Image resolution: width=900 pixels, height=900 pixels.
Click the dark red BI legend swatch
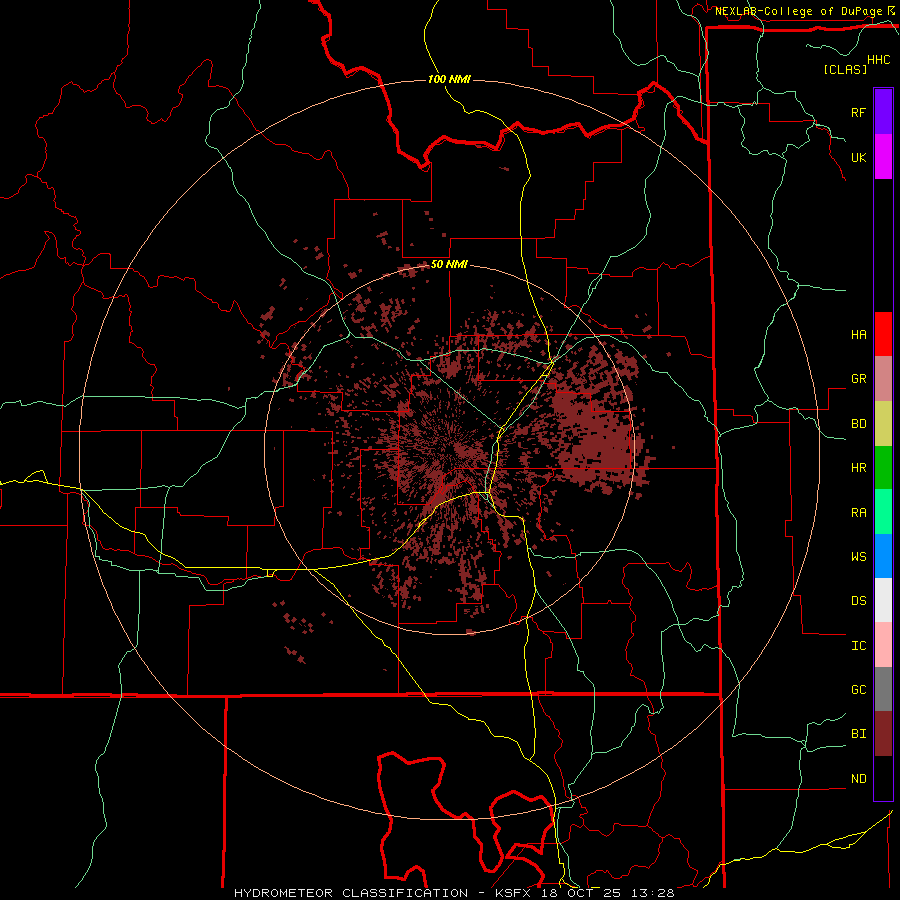pyautogui.click(x=883, y=734)
